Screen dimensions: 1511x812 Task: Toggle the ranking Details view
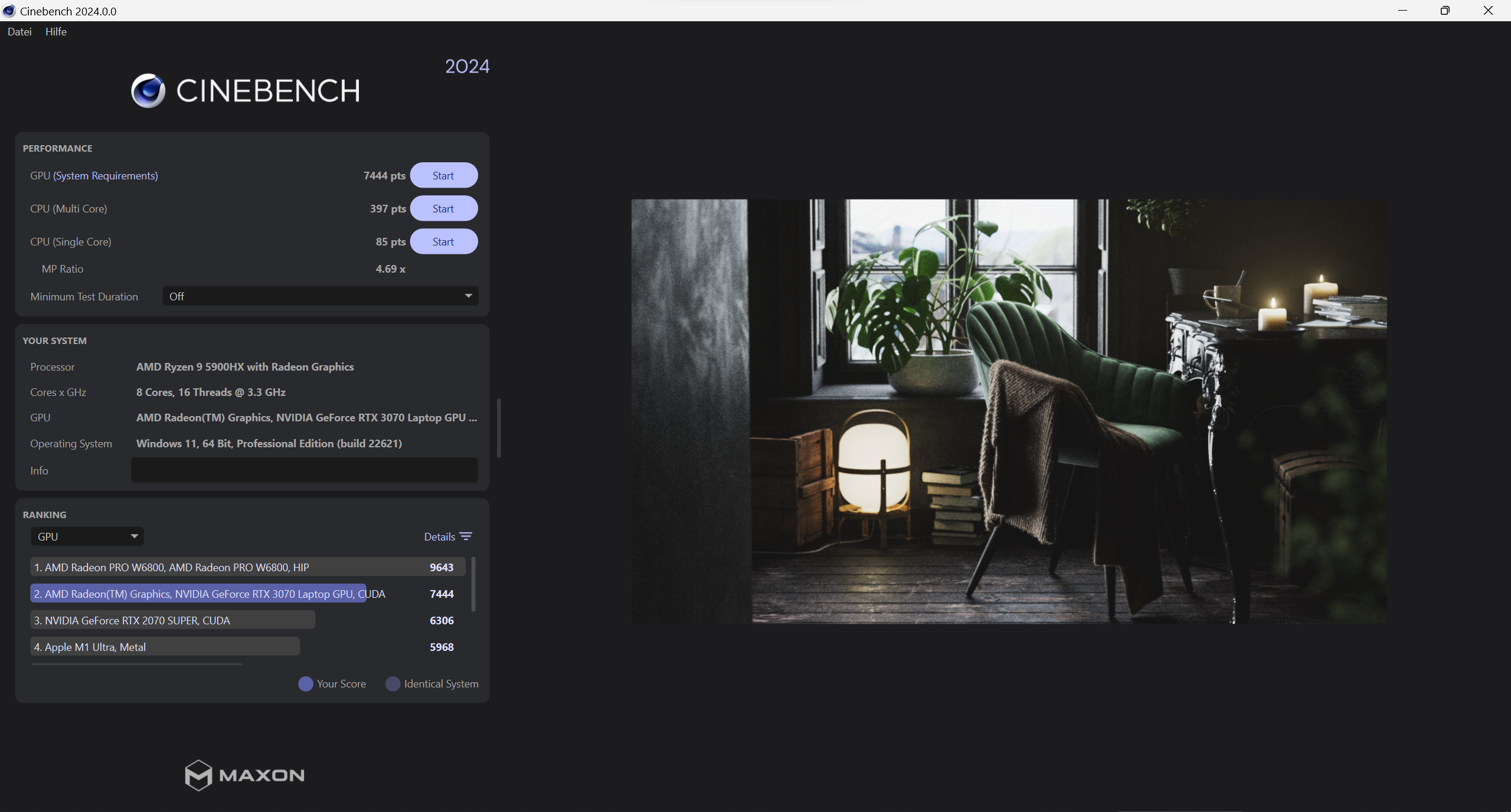pyautogui.click(x=440, y=536)
